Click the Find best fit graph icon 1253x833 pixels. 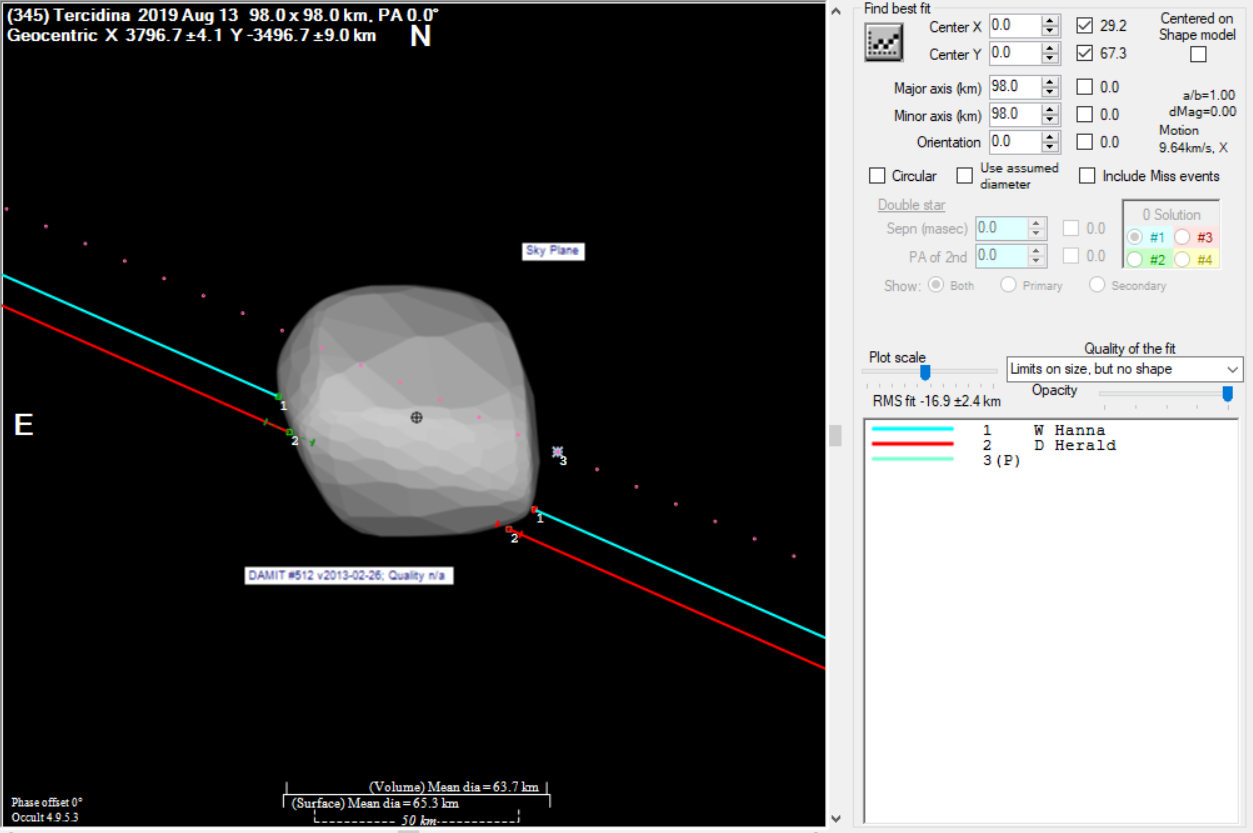click(884, 41)
